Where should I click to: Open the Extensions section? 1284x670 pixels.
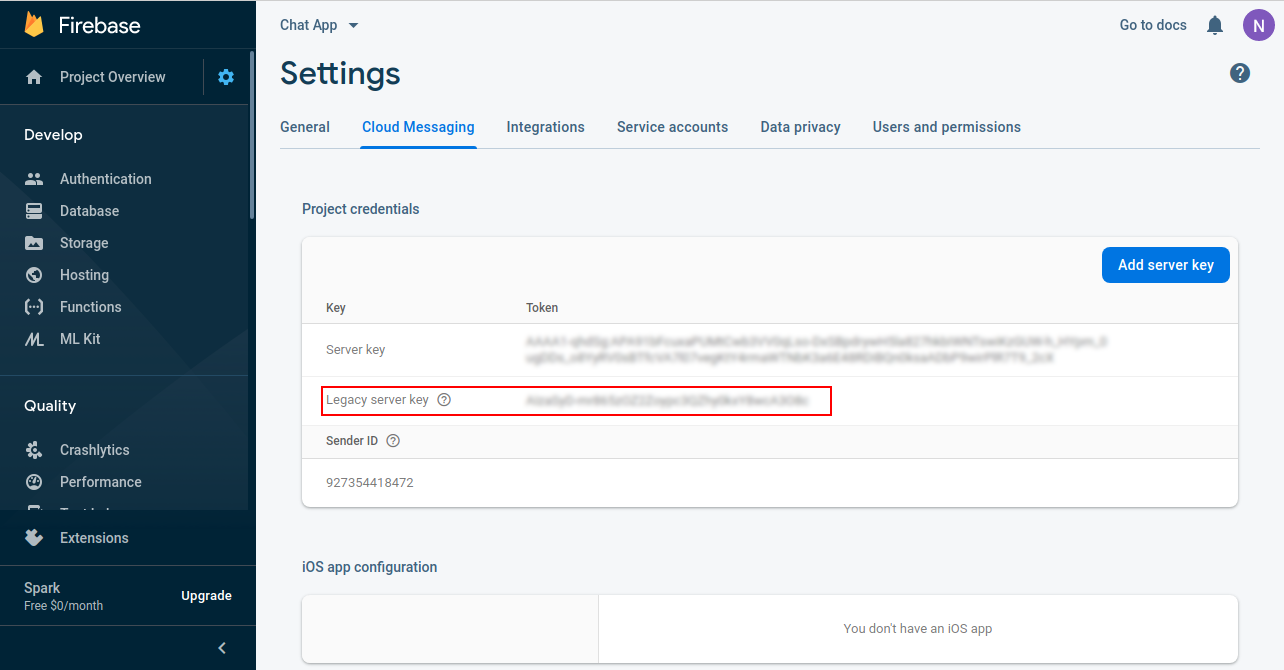coord(93,537)
